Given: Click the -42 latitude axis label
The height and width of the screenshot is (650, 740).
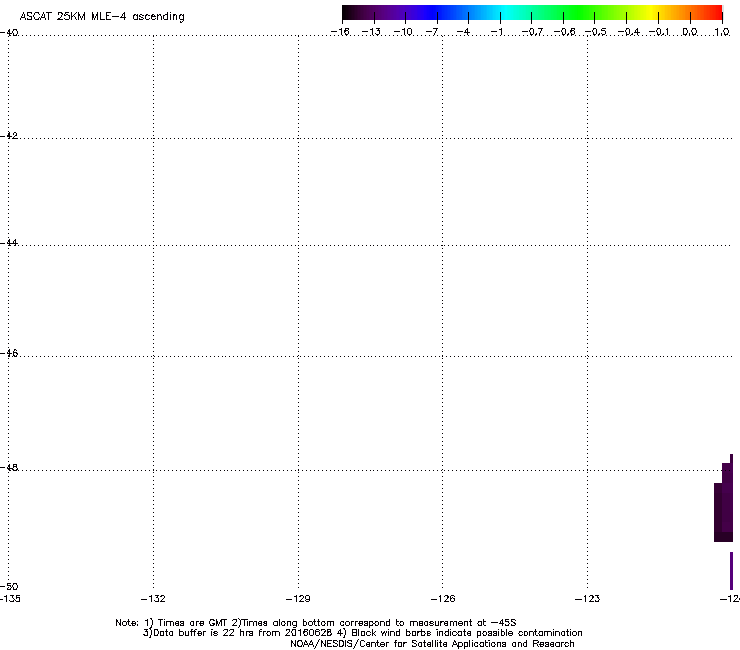Looking at the screenshot, I should click(9, 135).
